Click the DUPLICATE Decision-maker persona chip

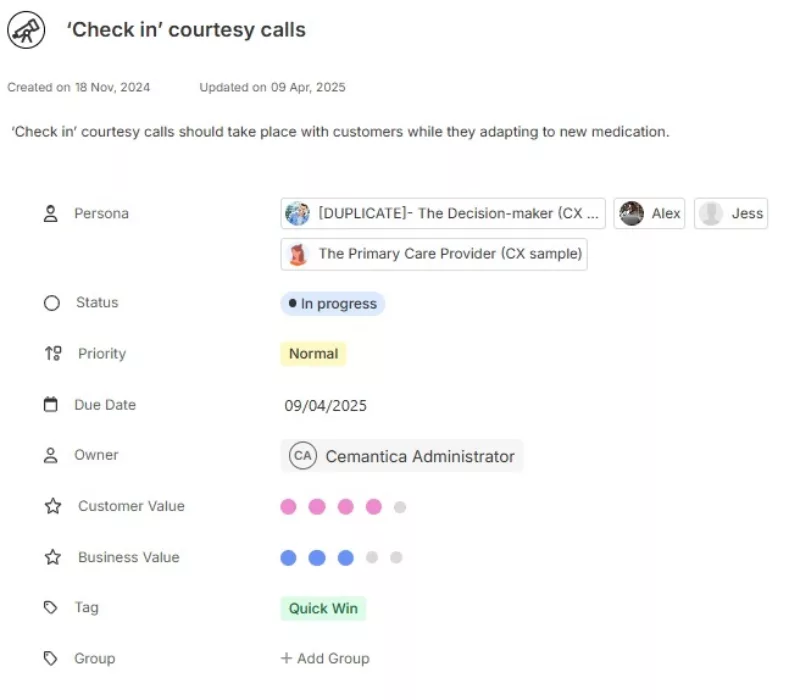(x=443, y=214)
